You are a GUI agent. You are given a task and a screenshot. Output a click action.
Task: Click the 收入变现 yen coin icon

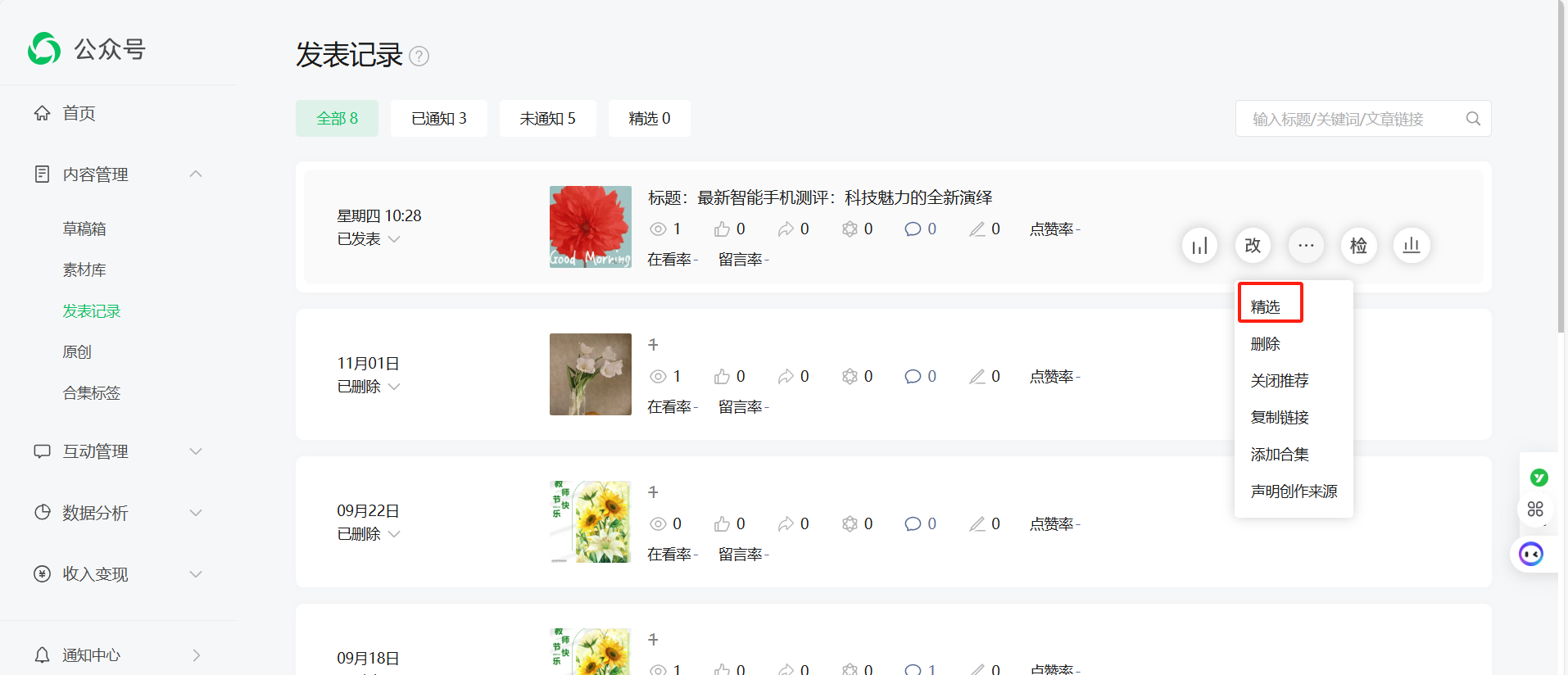(42, 574)
